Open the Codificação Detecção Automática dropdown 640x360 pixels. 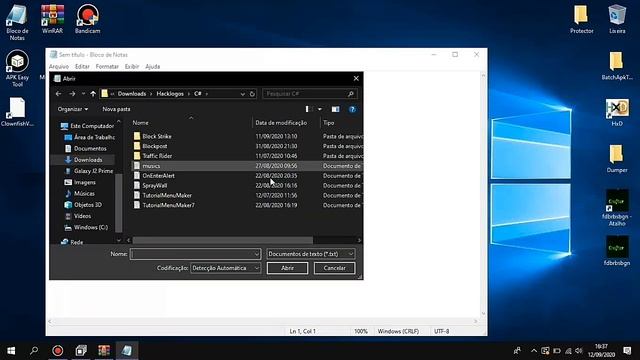click(225, 268)
